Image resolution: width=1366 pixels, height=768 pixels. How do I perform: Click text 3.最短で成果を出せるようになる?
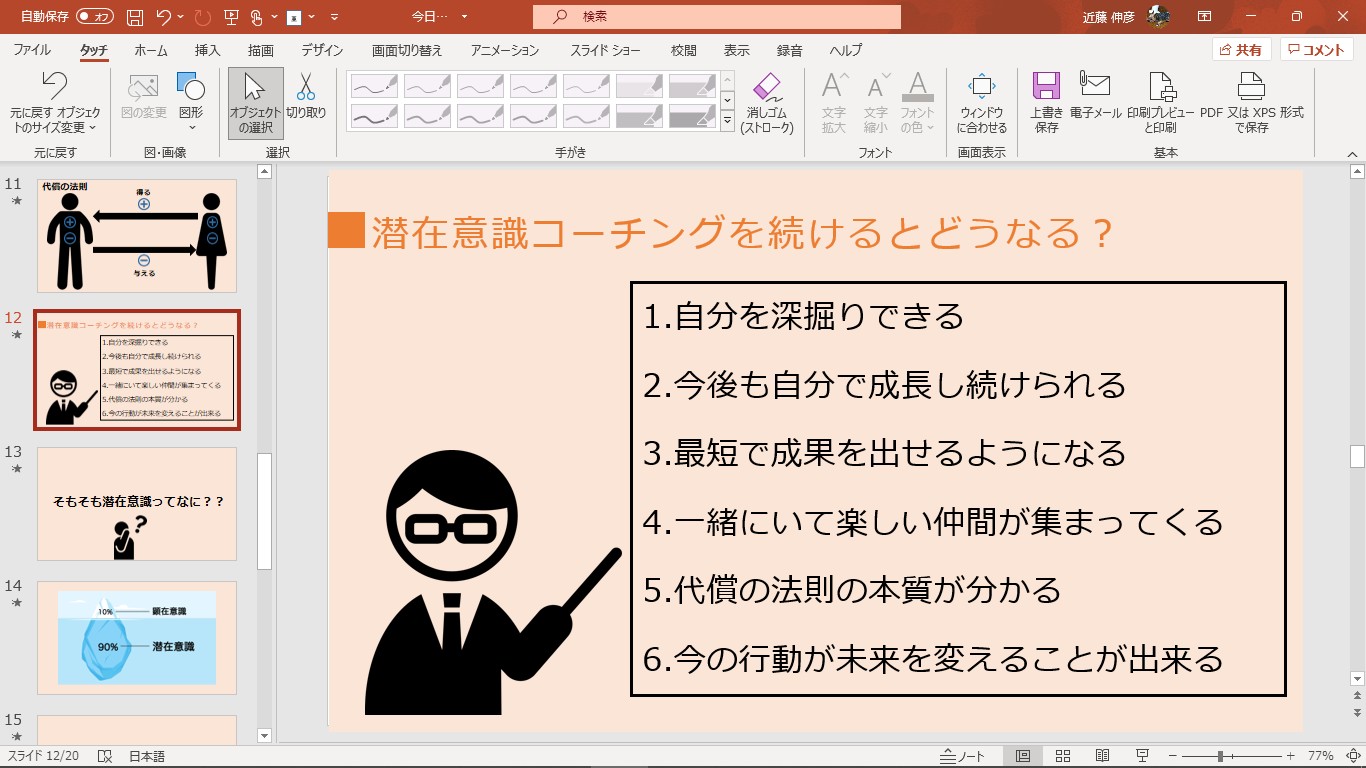(885, 453)
